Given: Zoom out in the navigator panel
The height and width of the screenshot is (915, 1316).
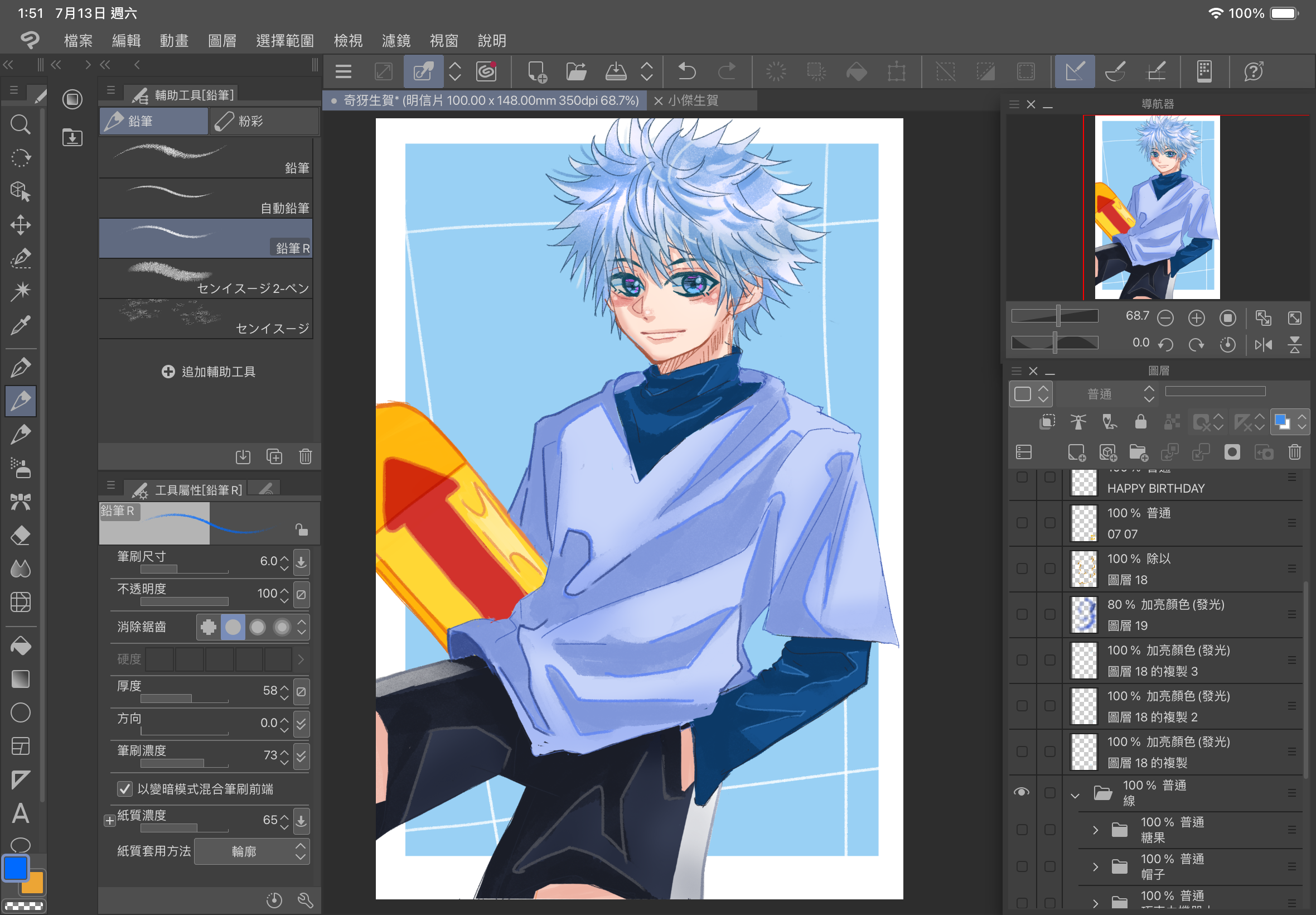Looking at the screenshot, I should pos(1165,317).
